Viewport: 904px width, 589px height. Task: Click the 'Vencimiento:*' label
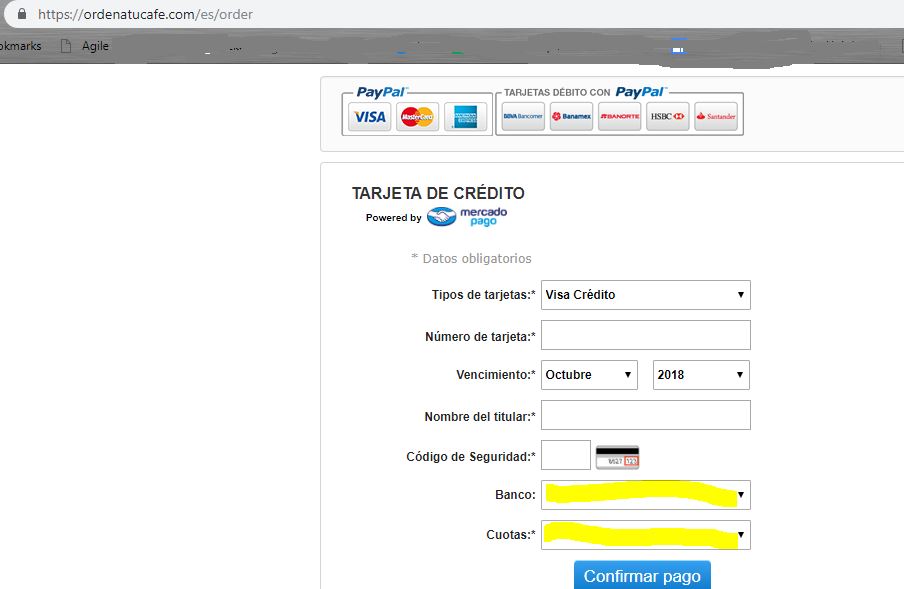(496, 375)
